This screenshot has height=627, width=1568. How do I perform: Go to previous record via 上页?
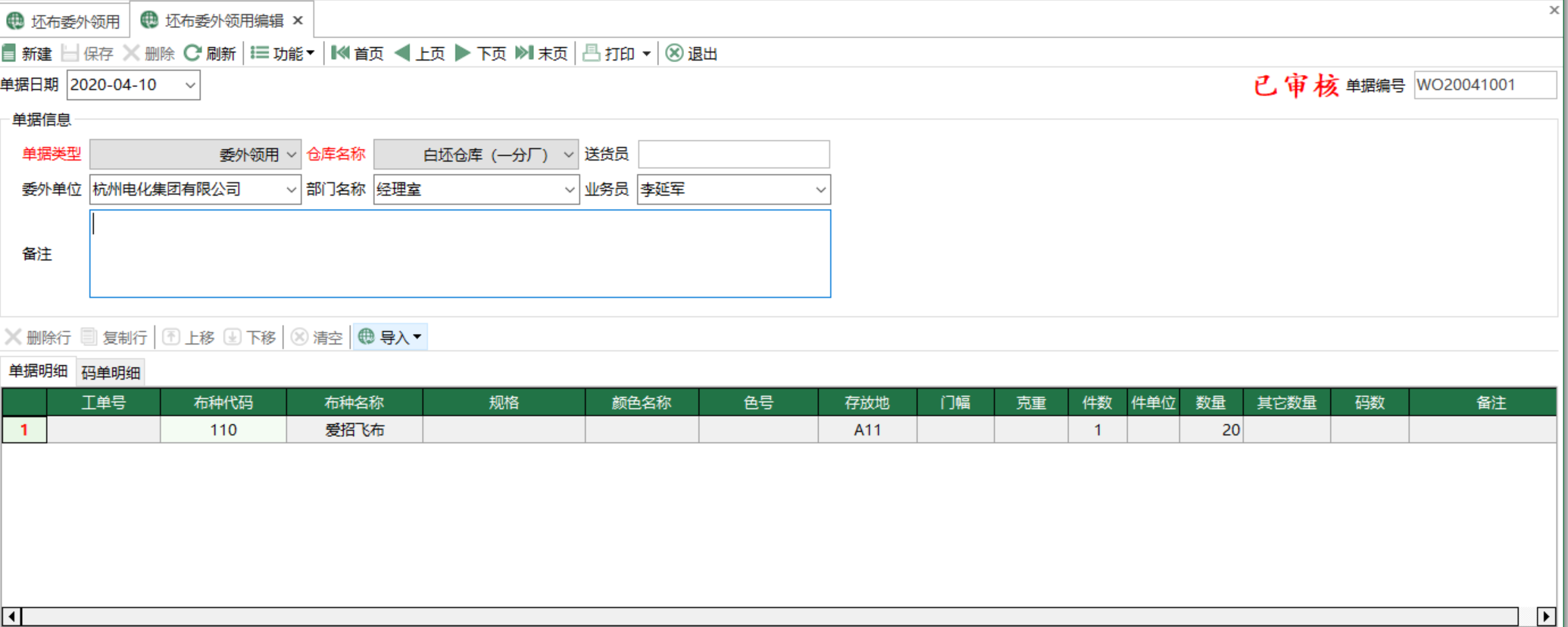tap(420, 54)
